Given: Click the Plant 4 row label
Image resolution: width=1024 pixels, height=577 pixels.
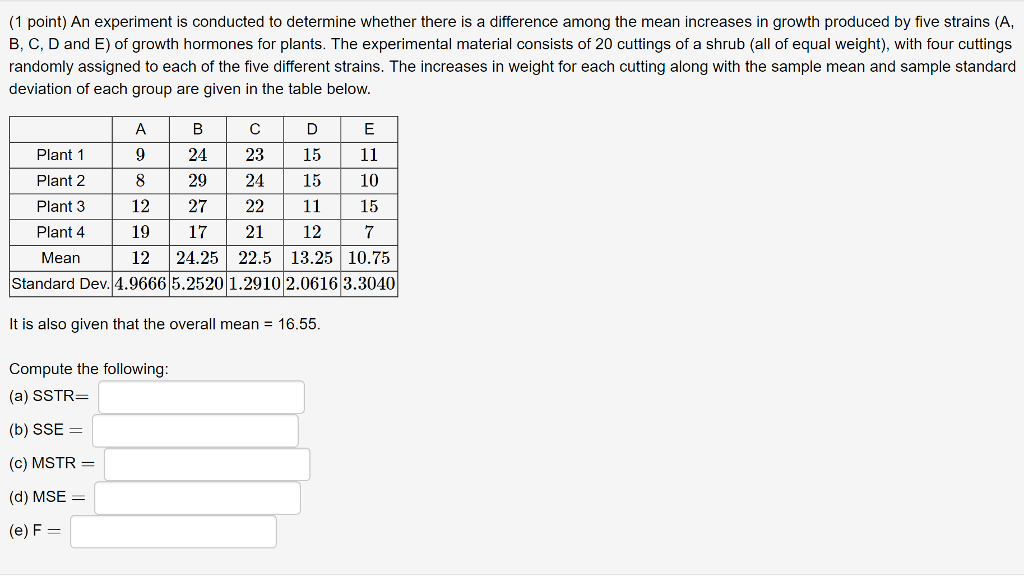Looking at the screenshot, I should [59, 232].
